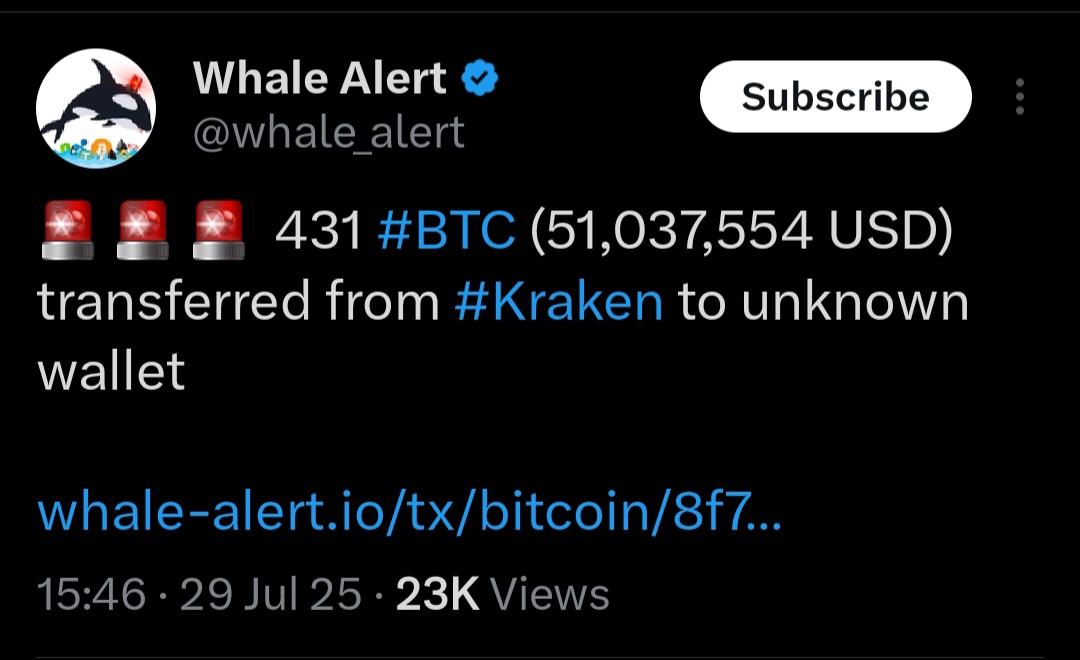Viewport: 1080px width, 660px height.
Task: Click the word "wallet" in tweet
Action: (112, 371)
